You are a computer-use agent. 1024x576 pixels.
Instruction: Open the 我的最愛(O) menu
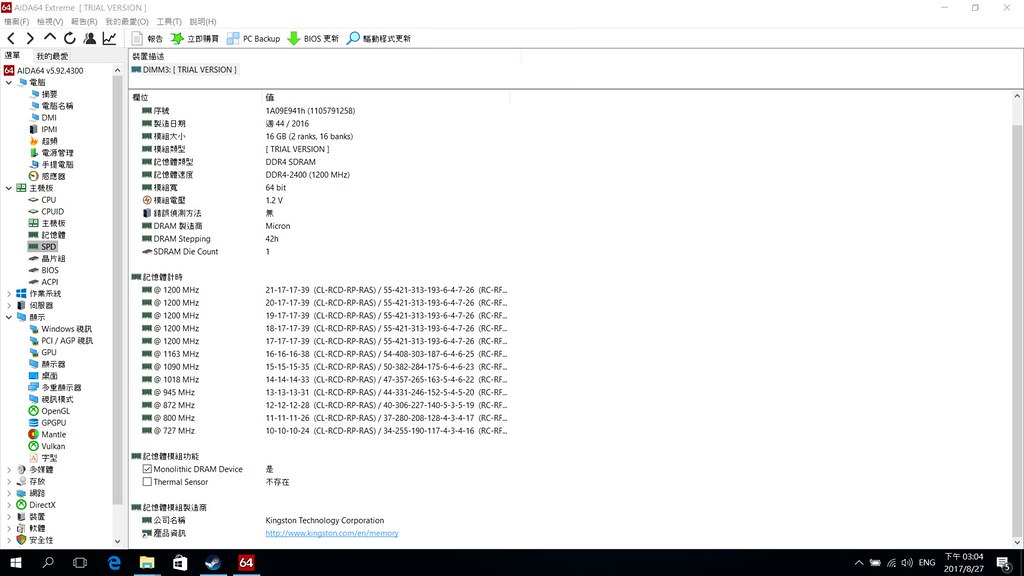click(127, 22)
